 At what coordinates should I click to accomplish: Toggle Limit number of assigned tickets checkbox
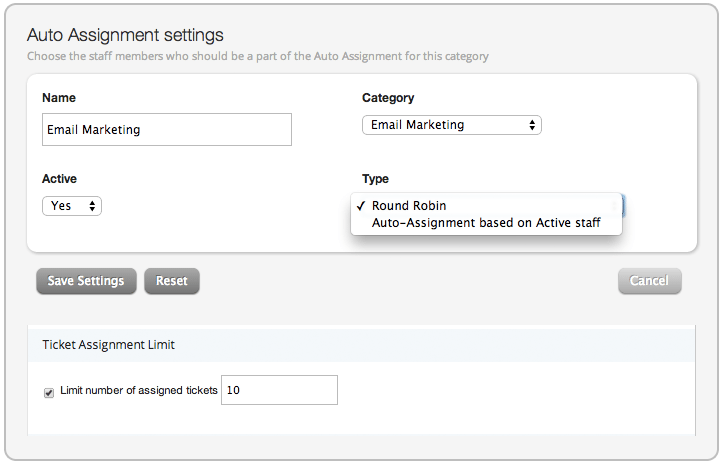48,393
